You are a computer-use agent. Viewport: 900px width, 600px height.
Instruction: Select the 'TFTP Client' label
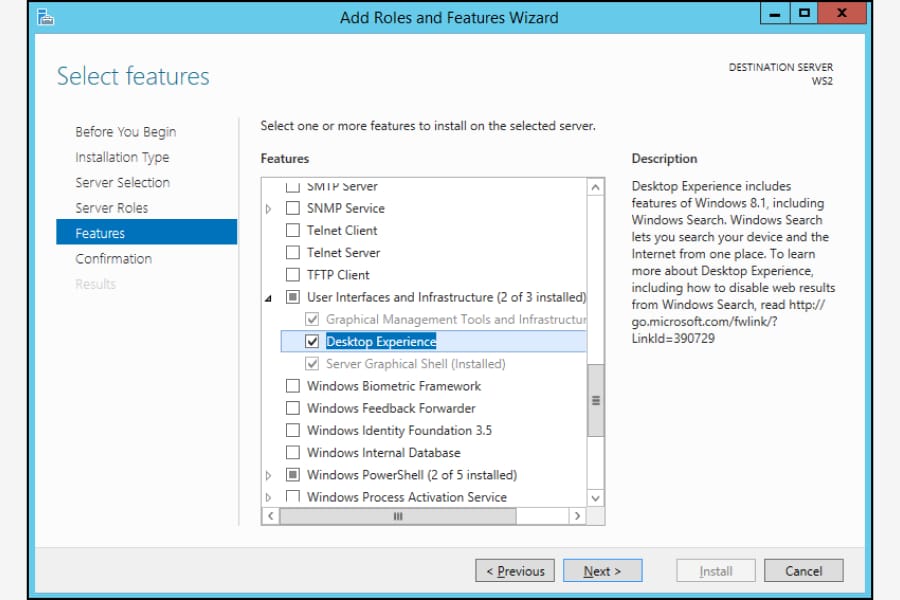click(338, 274)
